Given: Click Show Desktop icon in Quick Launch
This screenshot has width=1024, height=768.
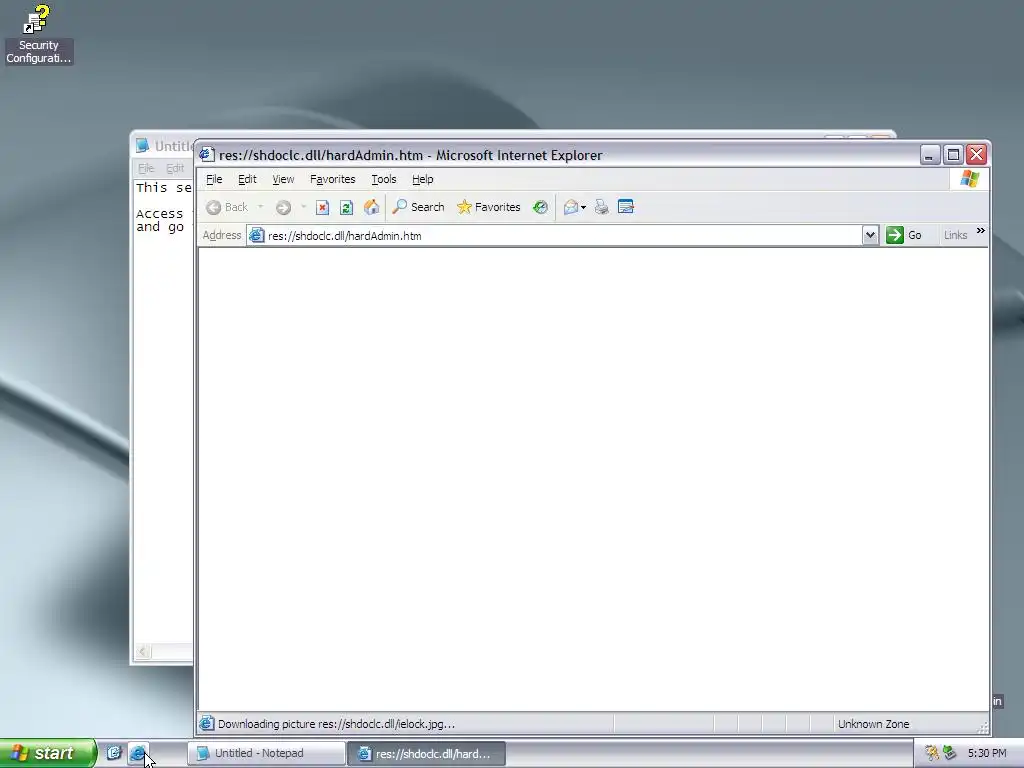Looking at the screenshot, I should point(114,753).
